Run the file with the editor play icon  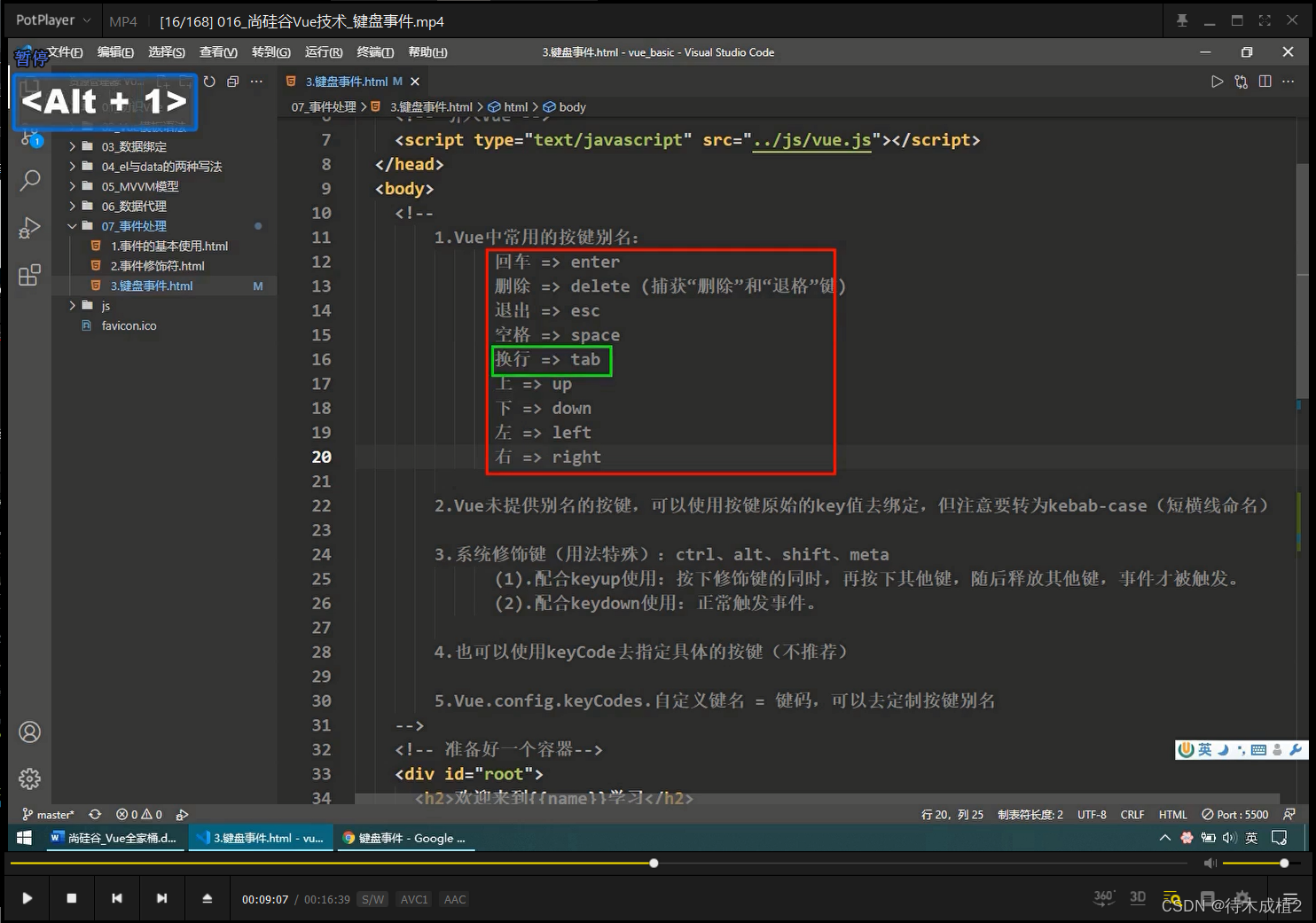(x=1217, y=82)
